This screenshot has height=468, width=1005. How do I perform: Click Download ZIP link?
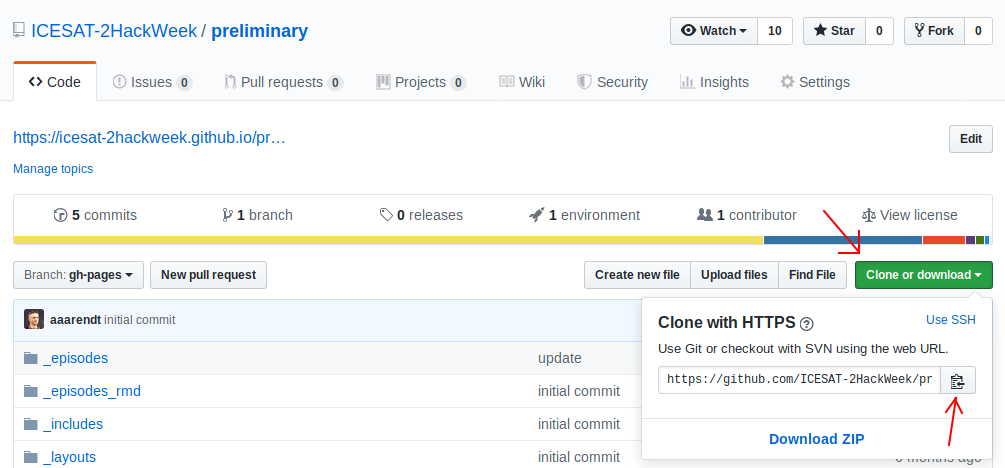point(816,438)
